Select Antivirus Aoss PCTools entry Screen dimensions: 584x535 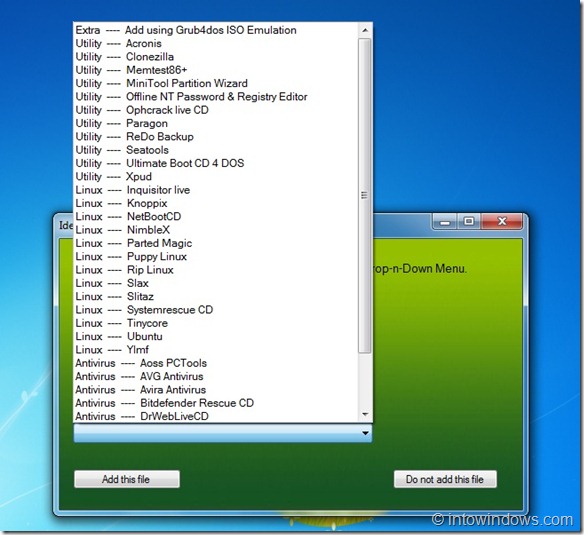(x=216, y=363)
